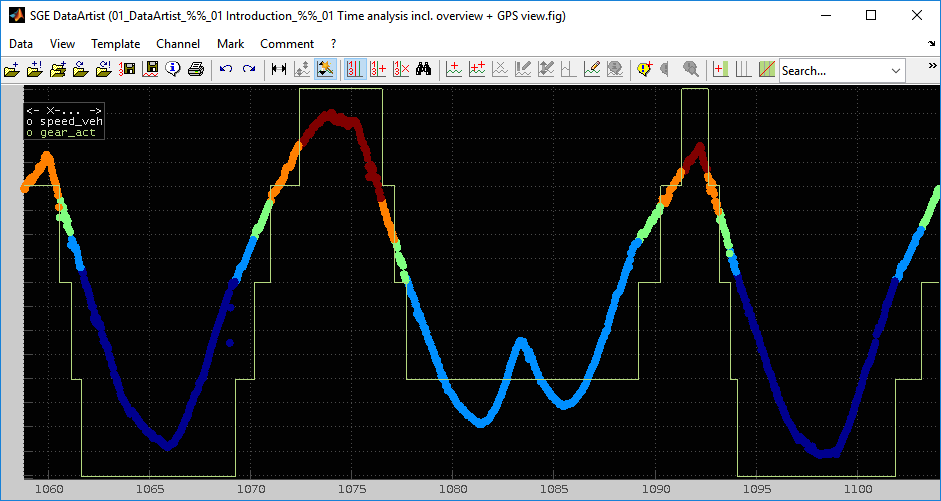941x501 pixels.
Task: Click the MATLAB logo in the title bar
Action: (16, 16)
